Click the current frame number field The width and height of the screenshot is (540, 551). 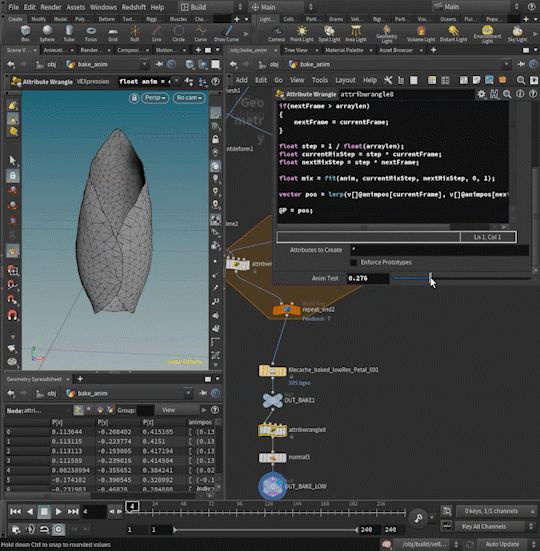coord(94,511)
